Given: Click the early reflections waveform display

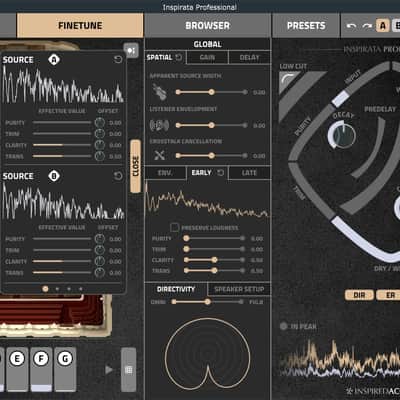Looking at the screenshot, I should coord(207,200).
